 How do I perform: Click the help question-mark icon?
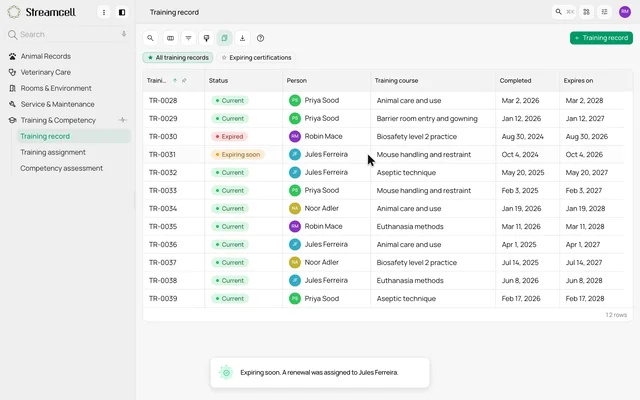click(260, 38)
